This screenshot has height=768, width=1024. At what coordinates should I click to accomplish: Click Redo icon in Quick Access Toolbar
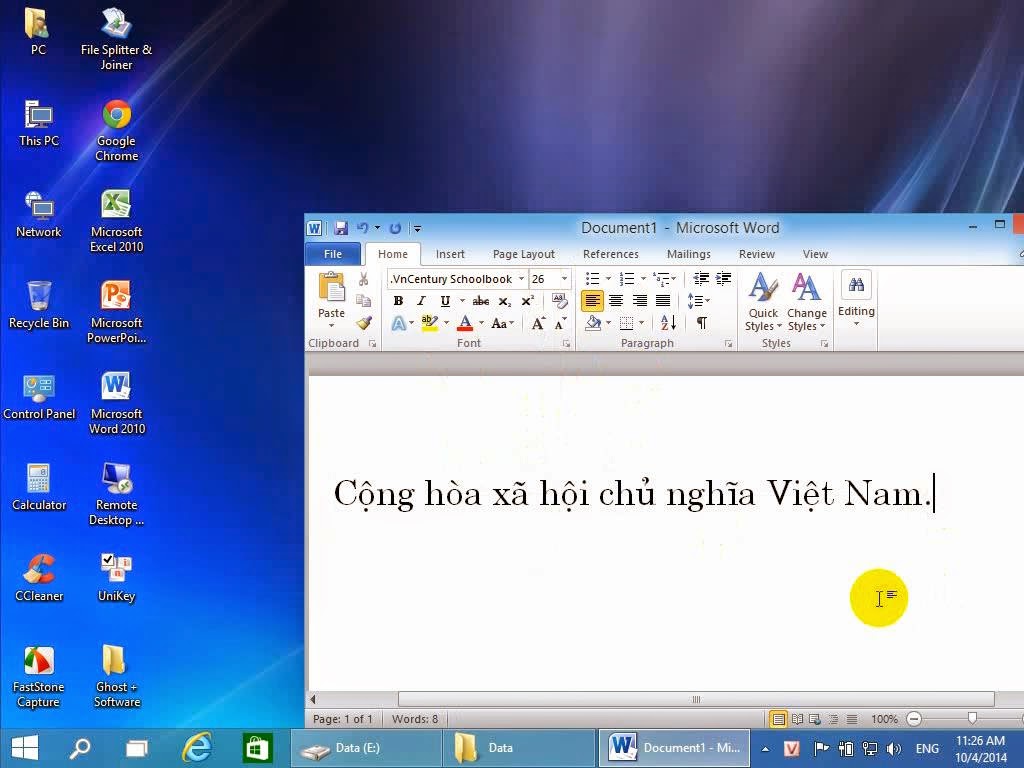pyautogui.click(x=395, y=228)
